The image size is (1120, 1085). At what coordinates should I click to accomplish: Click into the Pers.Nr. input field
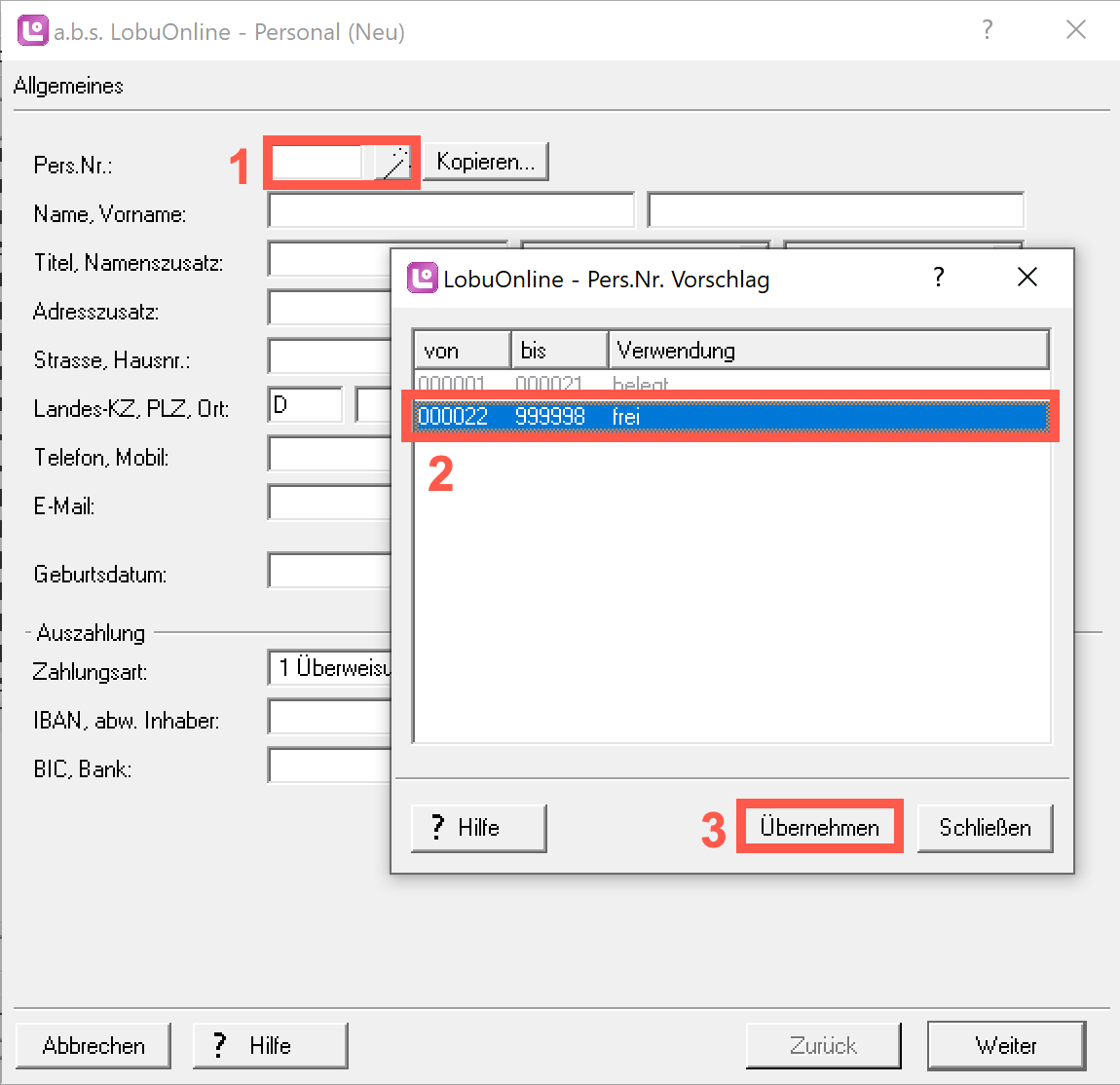pyautogui.click(x=317, y=163)
